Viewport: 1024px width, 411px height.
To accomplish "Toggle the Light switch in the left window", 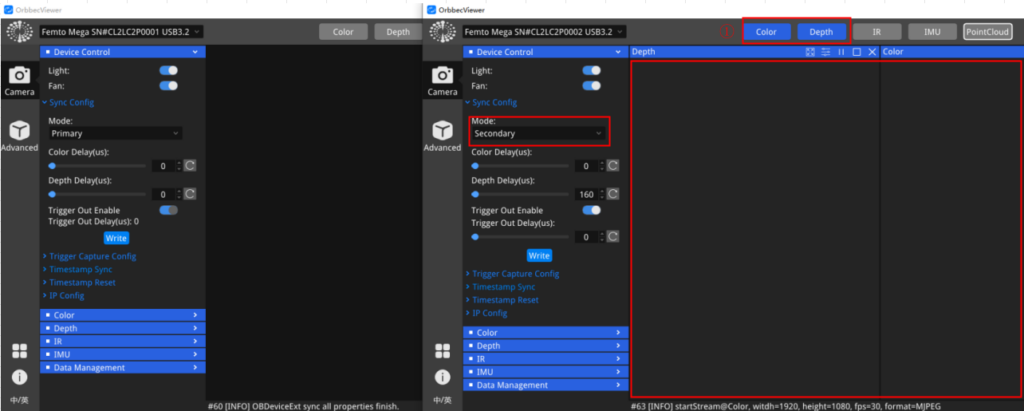I will pyautogui.click(x=169, y=71).
